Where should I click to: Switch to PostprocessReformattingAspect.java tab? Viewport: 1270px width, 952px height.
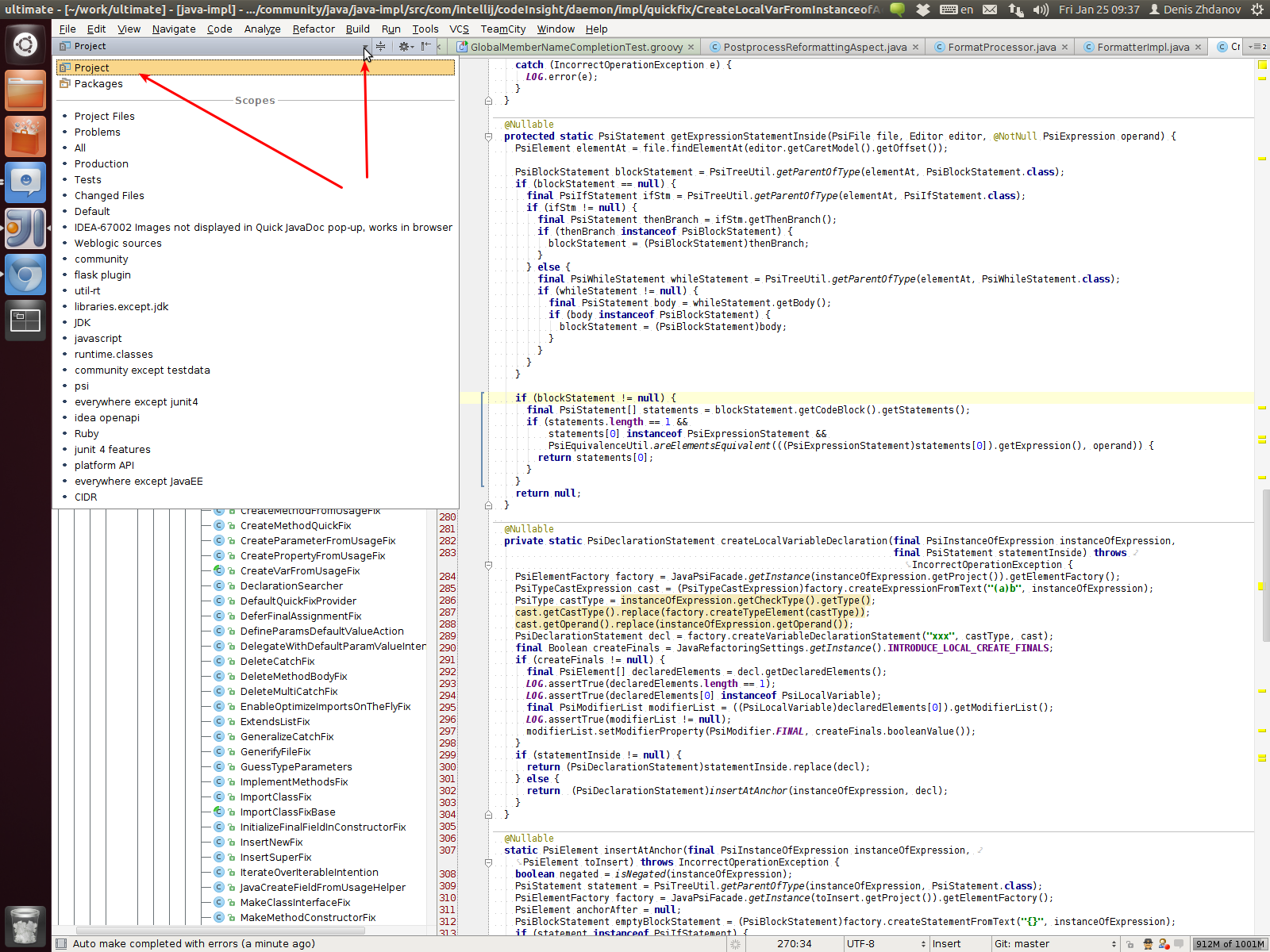(814, 47)
